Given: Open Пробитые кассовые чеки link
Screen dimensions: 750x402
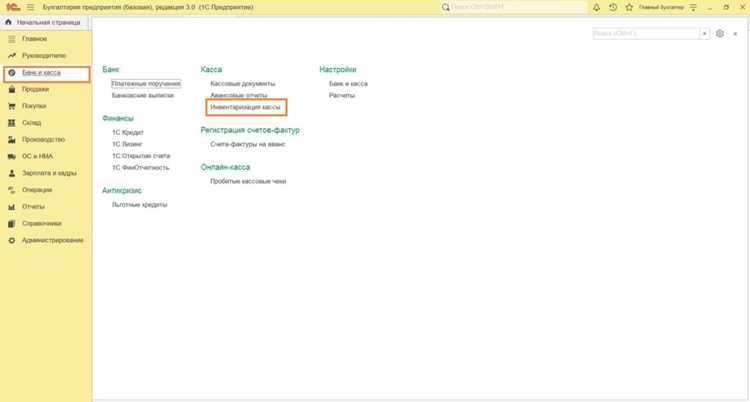Looking at the screenshot, I should [x=248, y=181].
